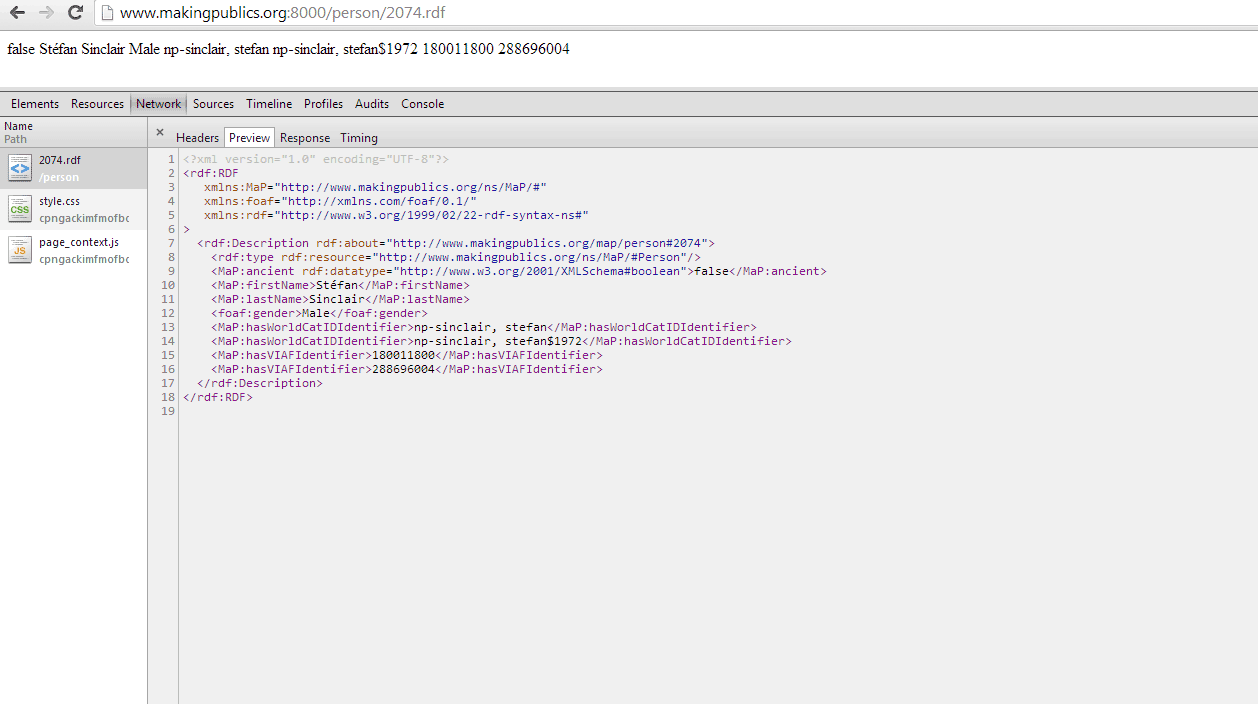Close the request details pane
The width and height of the screenshot is (1258, 704).
click(x=159, y=132)
